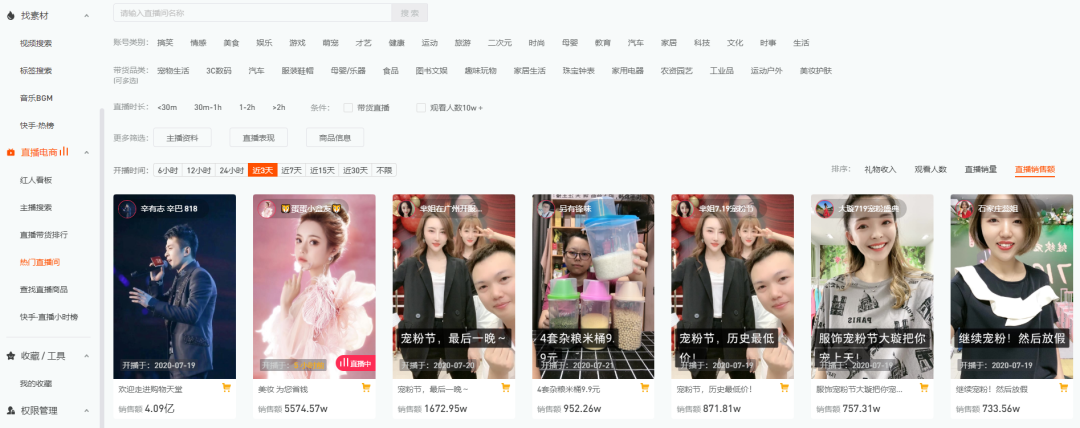
Task: Open the 商品信息 filter dropdown
Action: 335,138
